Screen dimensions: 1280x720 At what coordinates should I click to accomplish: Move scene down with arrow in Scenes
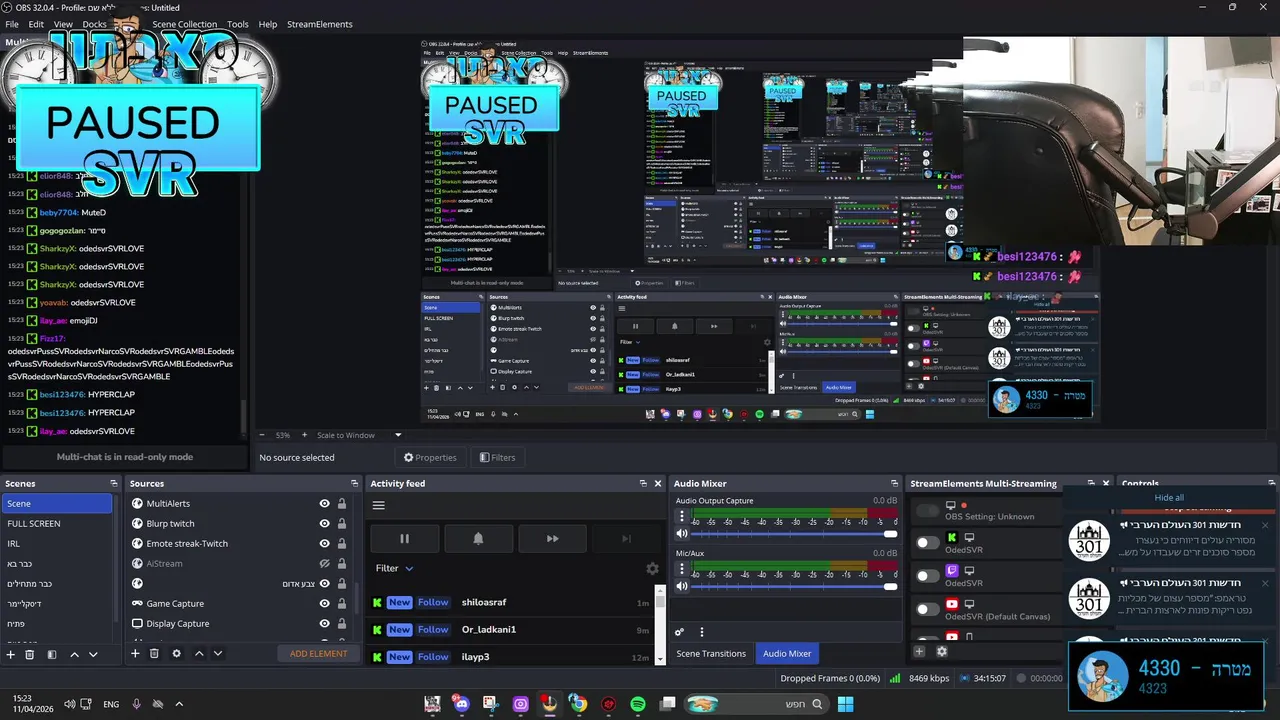pyautogui.click(x=93, y=654)
